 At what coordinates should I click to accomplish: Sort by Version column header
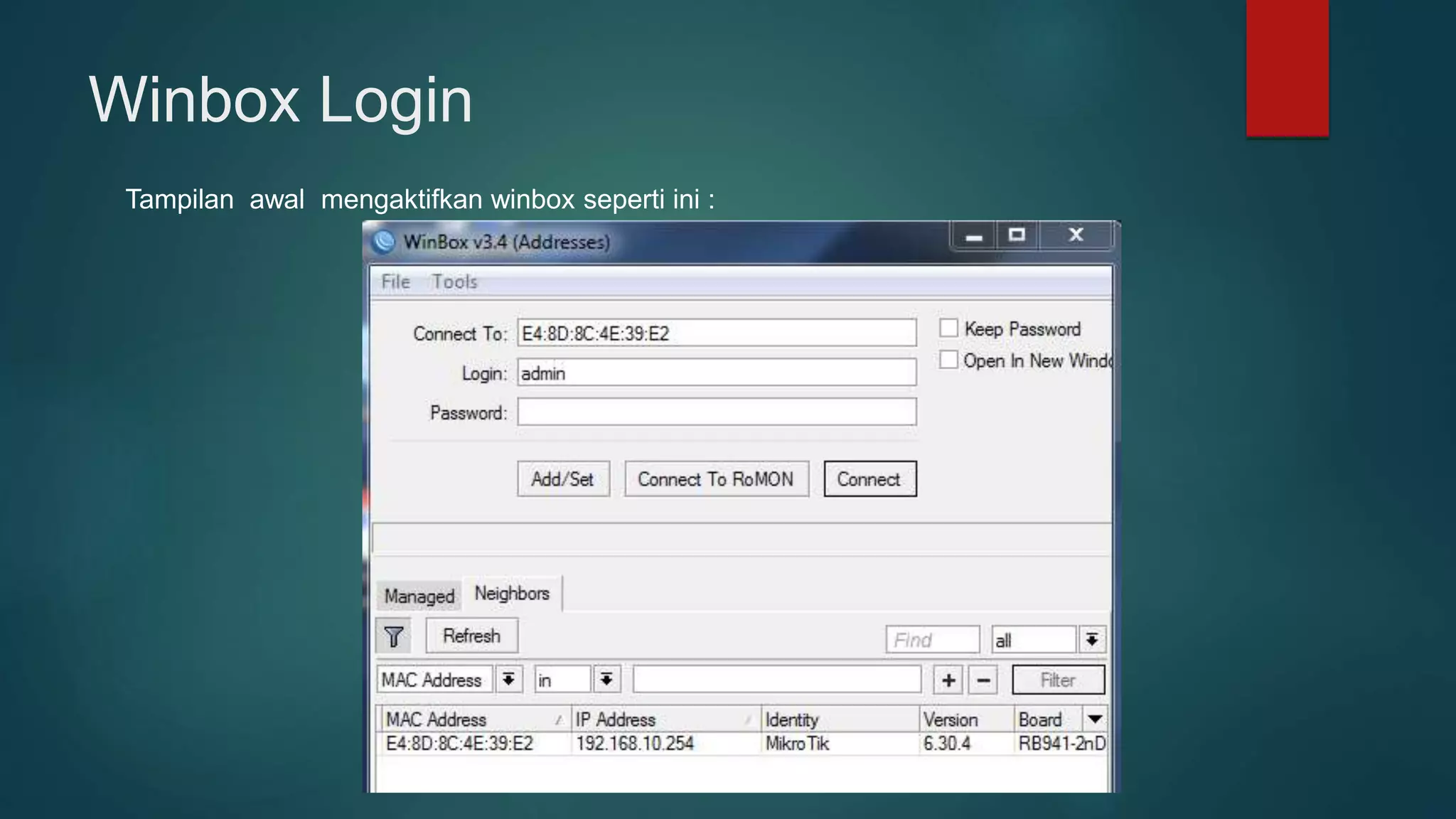click(966, 719)
